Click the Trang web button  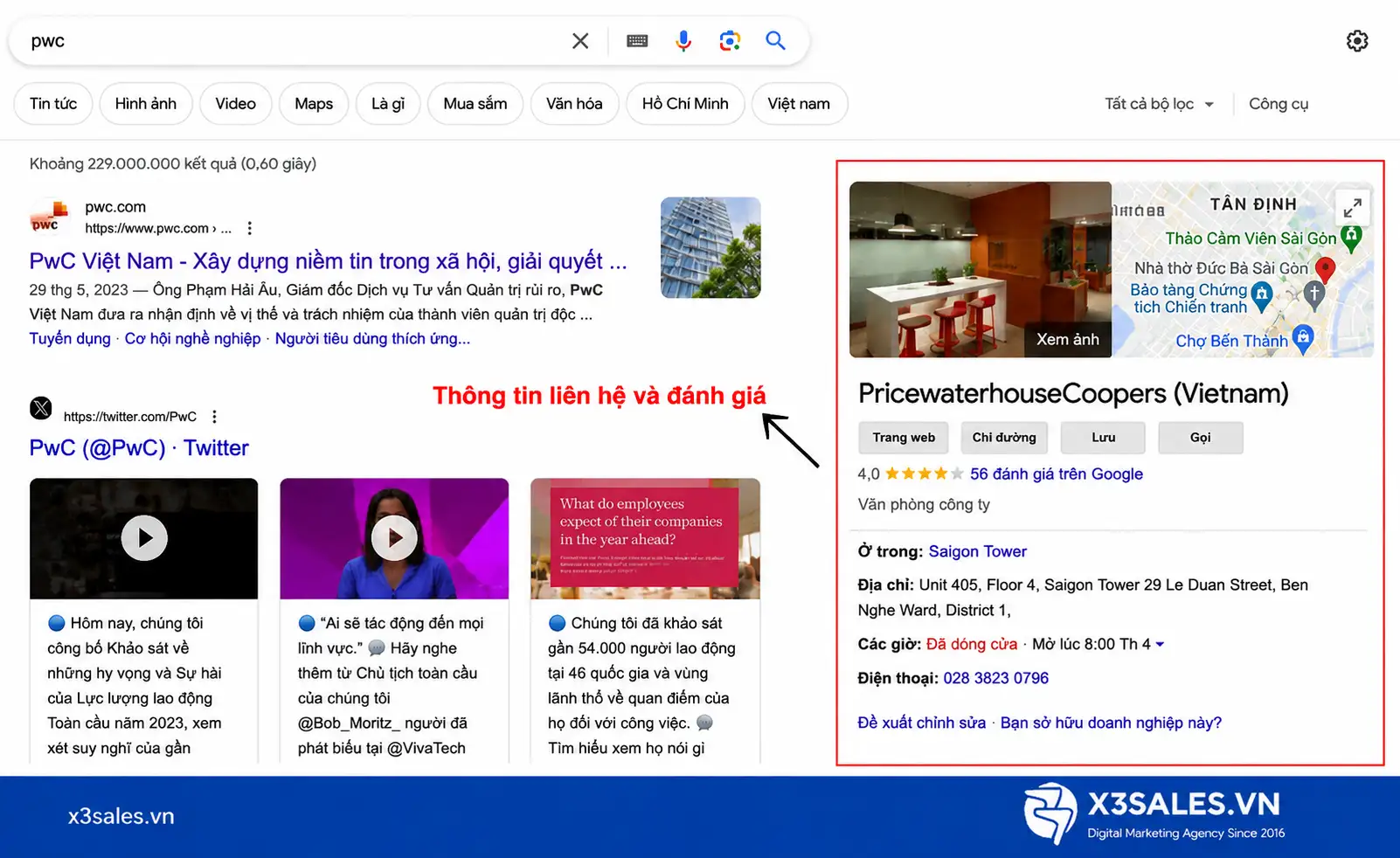point(904,438)
